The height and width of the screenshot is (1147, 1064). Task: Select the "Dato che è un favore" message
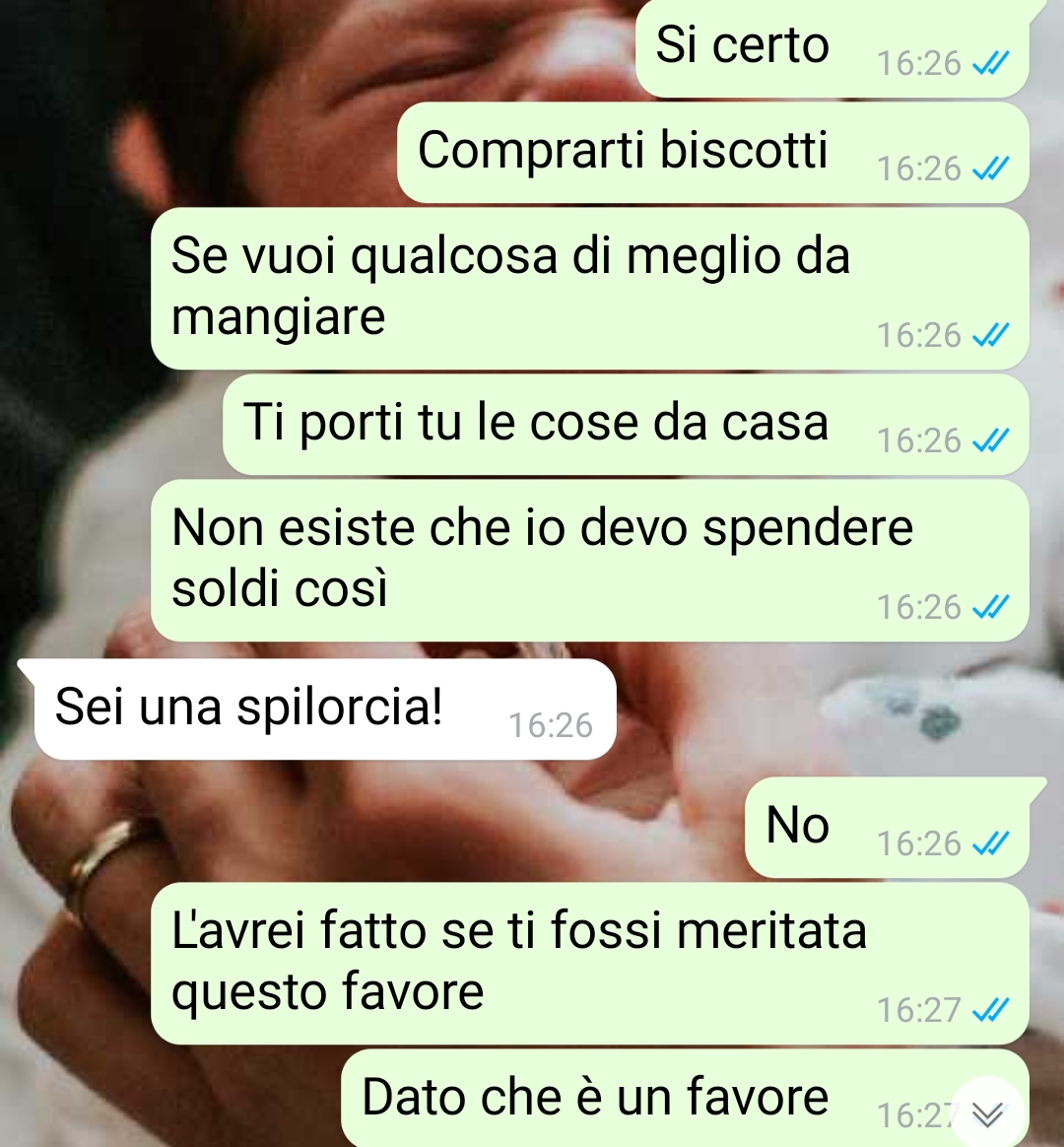click(x=686, y=1098)
